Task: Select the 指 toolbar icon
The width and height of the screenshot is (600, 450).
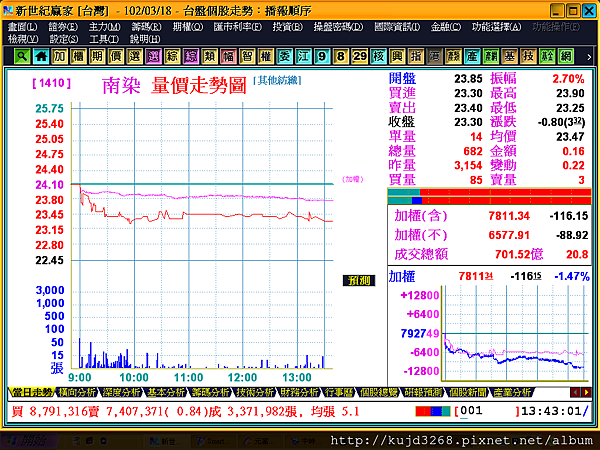Action: tap(416, 57)
